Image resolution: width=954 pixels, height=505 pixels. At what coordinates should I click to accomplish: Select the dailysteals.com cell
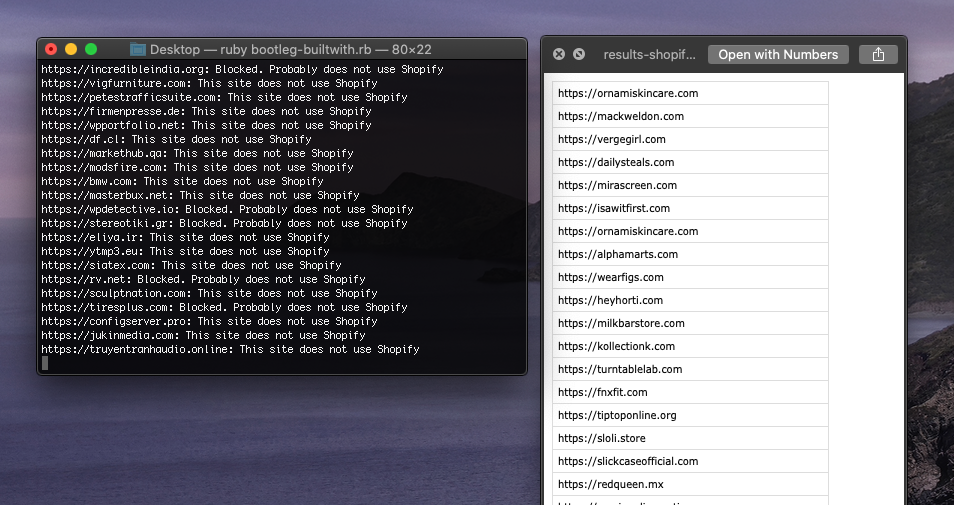coord(691,162)
